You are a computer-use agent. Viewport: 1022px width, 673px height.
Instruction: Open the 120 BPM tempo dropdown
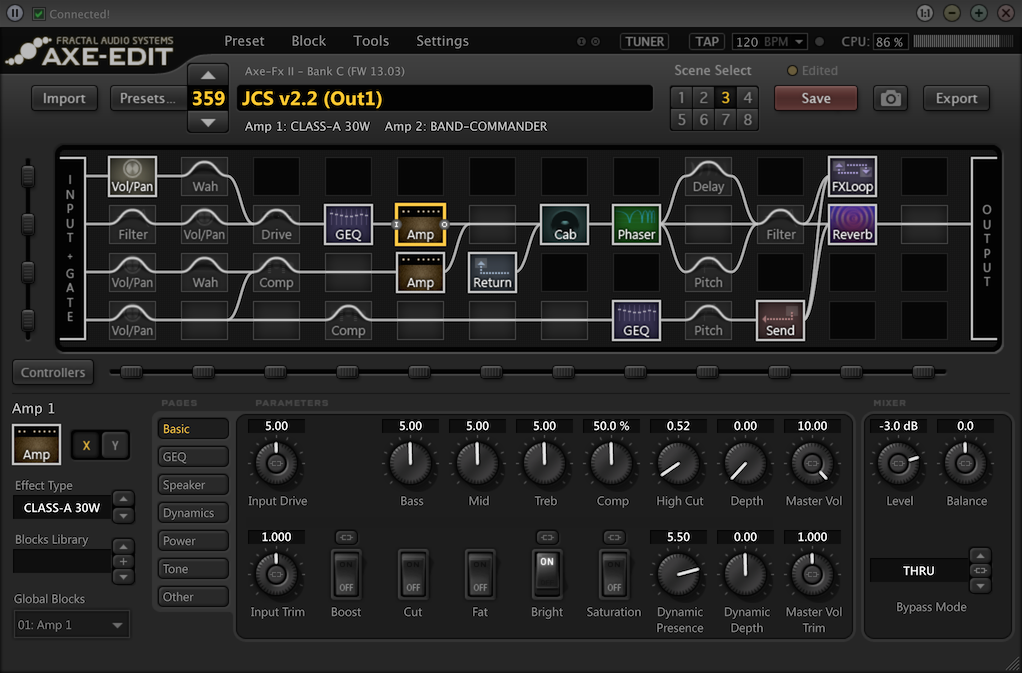click(770, 42)
